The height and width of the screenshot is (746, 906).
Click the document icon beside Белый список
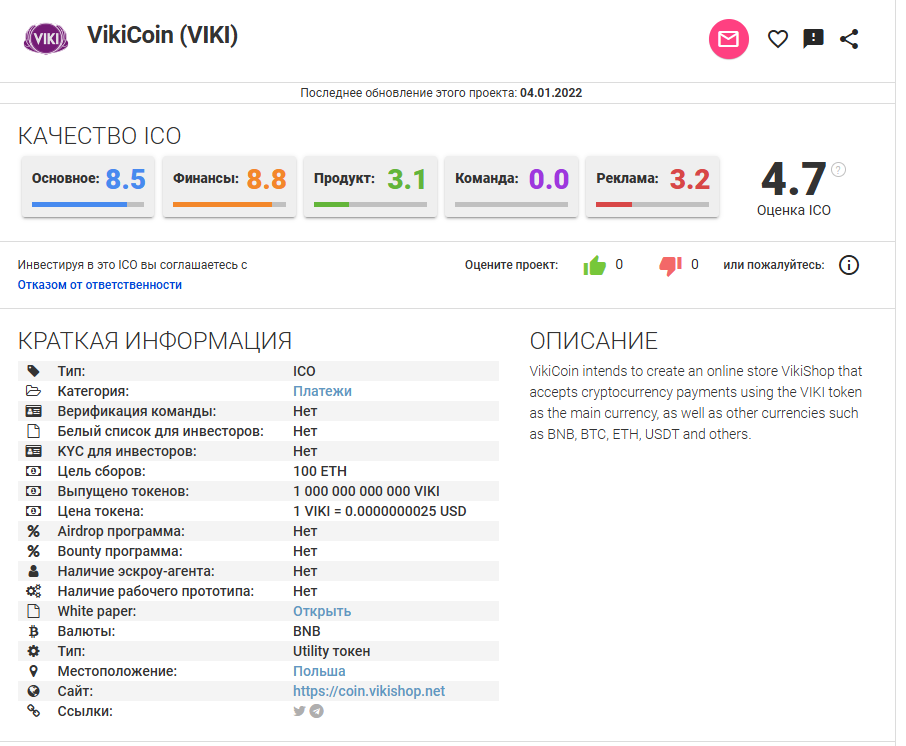pos(34,431)
